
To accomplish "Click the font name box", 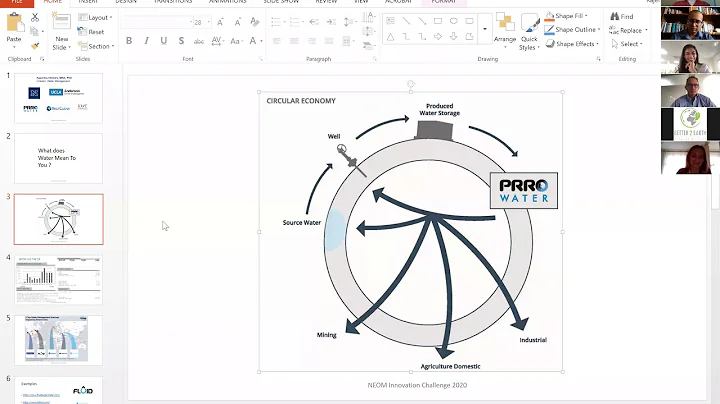I will (156, 22).
